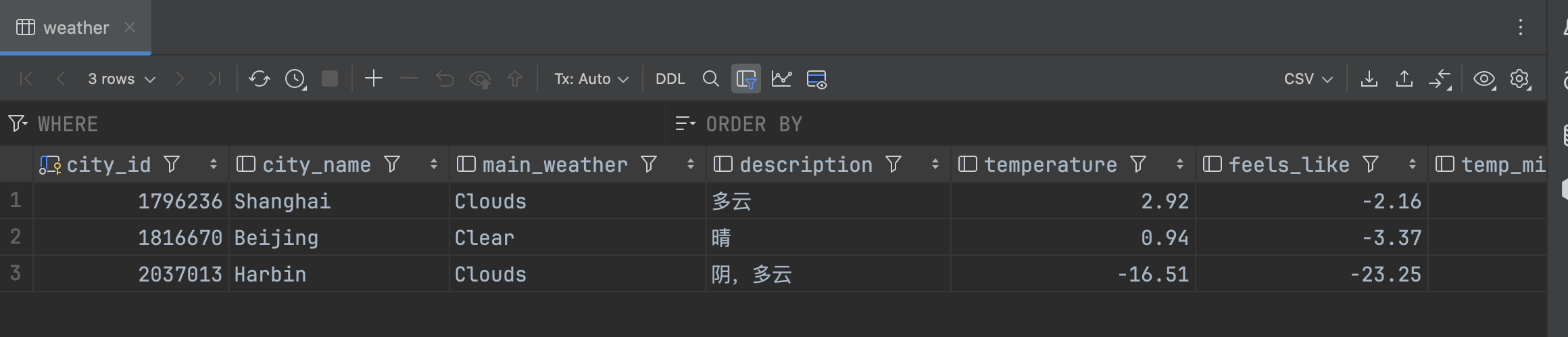Image resolution: width=1568 pixels, height=337 pixels.
Task: Open the 3 rows page size dropdown
Action: [122, 79]
